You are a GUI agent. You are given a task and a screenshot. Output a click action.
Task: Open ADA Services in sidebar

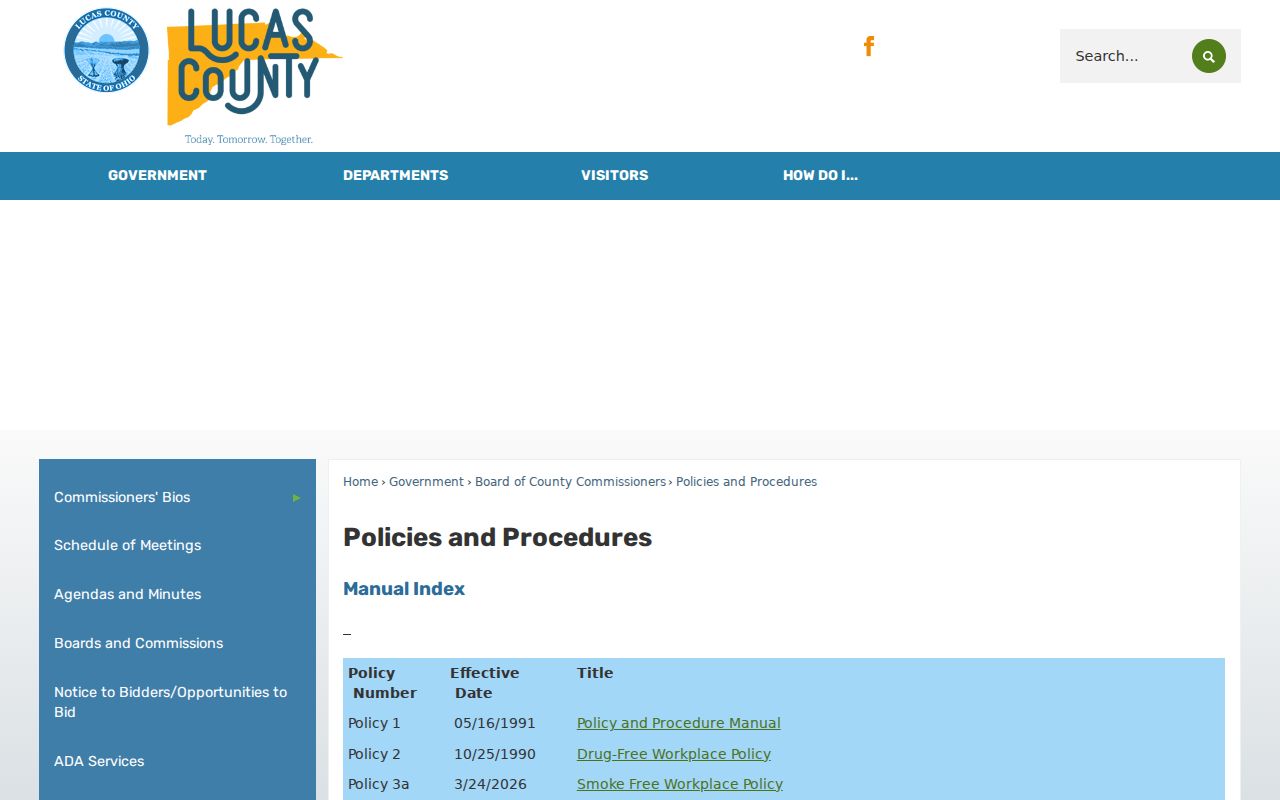(x=99, y=761)
